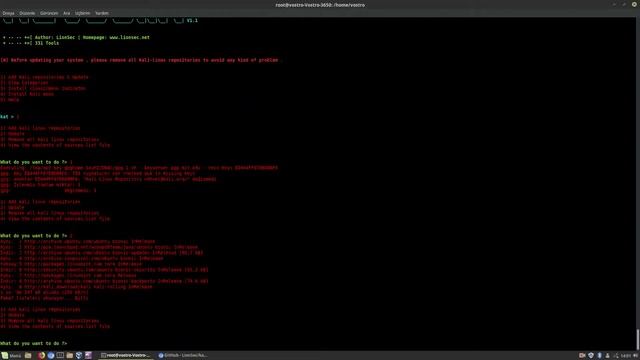Open the terminal launcher in the panel

[60, 356]
